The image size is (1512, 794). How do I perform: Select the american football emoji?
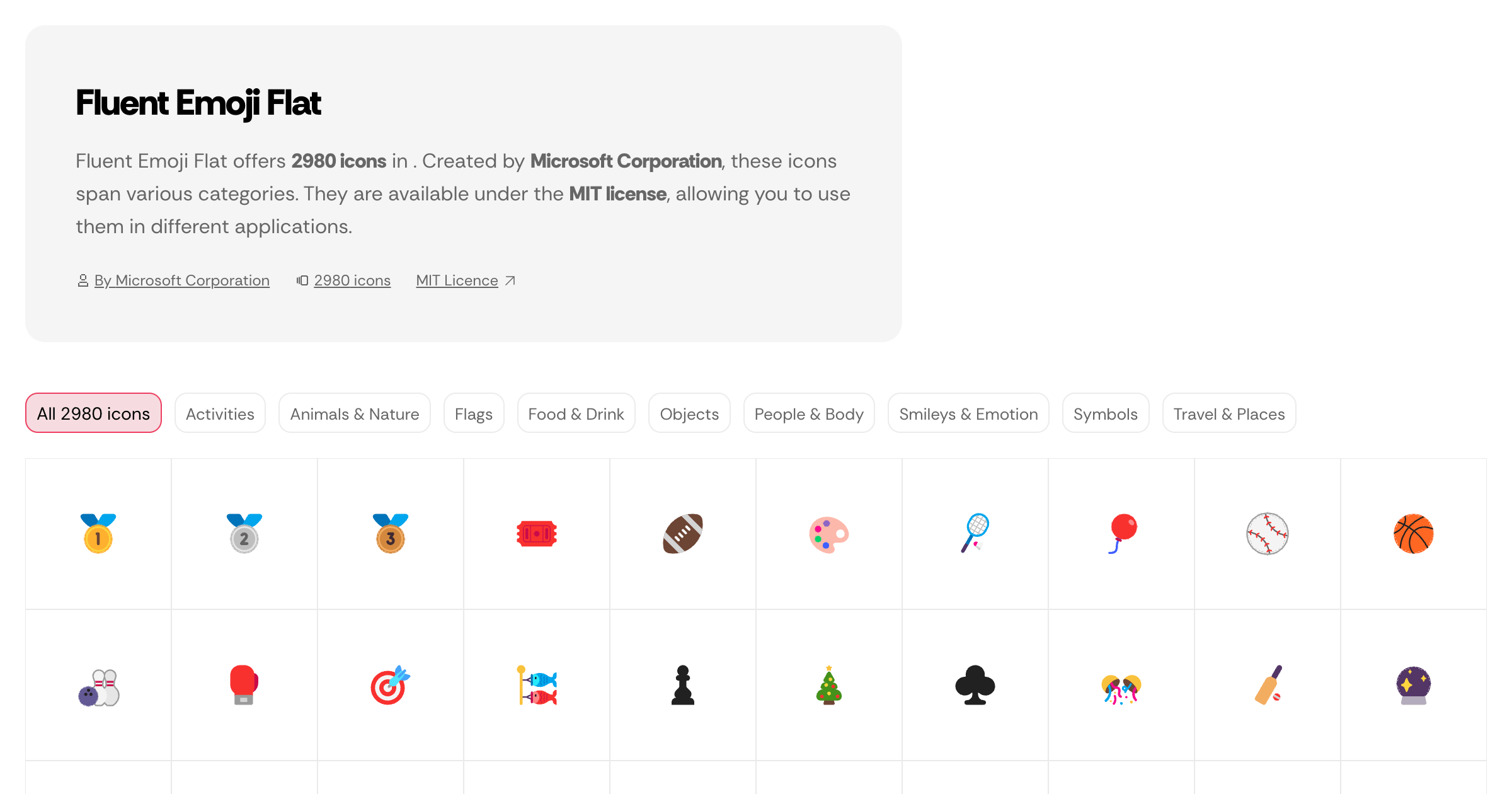pyautogui.click(x=683, y=534)
